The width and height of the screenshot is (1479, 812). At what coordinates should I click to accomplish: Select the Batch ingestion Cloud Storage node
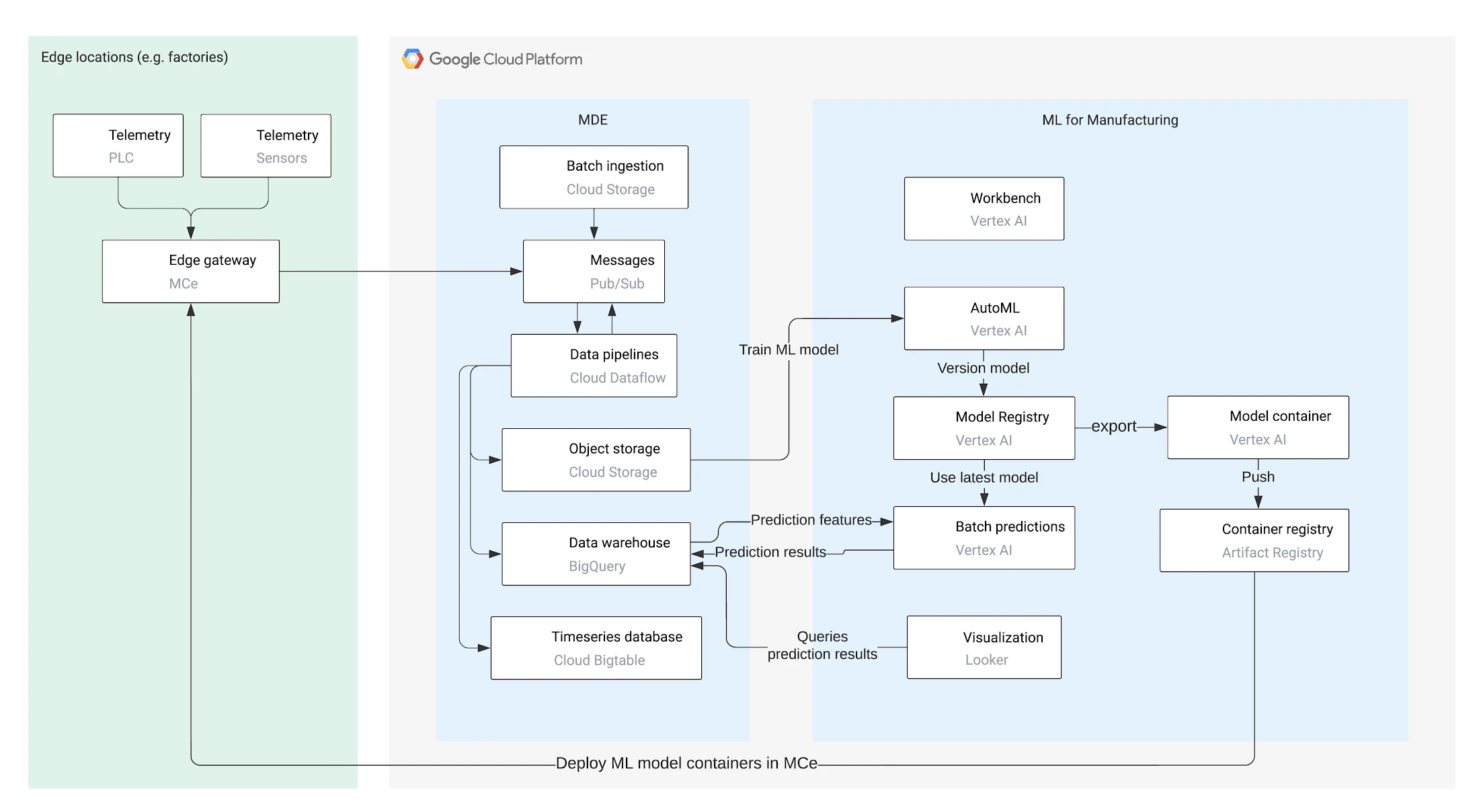pyautogui.click(x=594, y=177)
